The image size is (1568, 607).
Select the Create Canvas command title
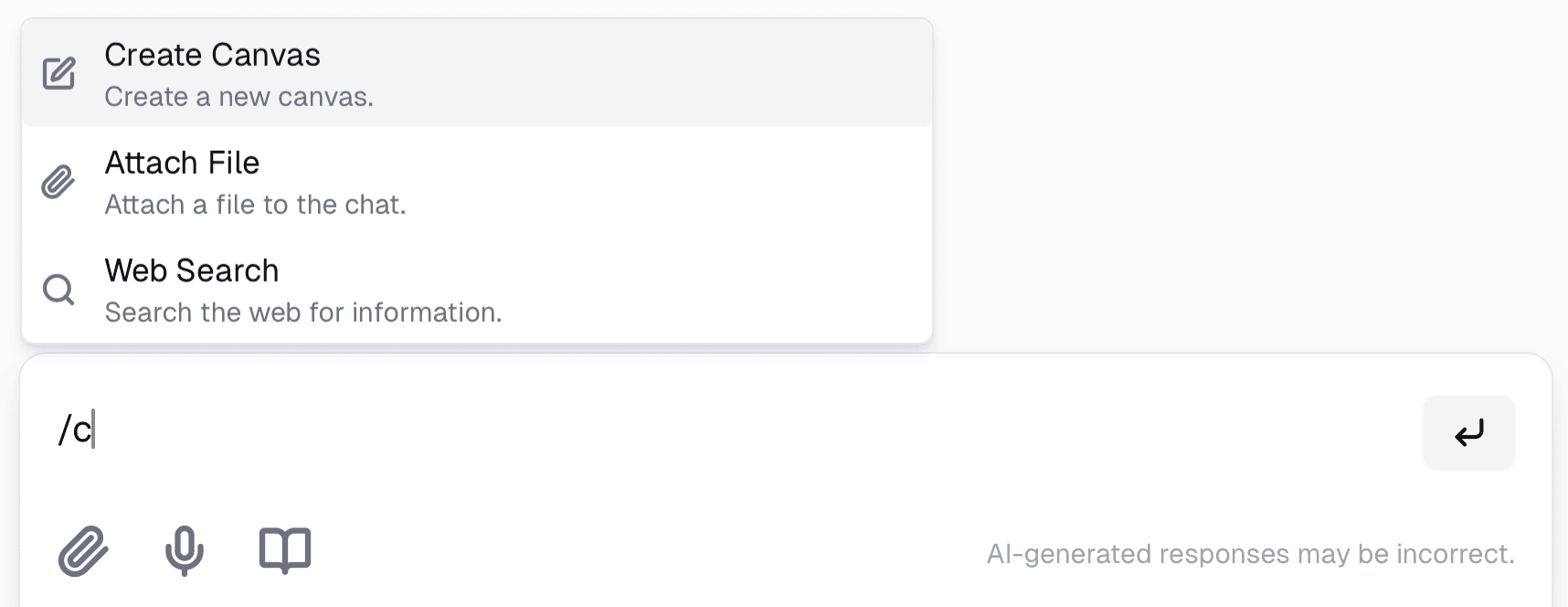pyautogui.click(x=212, y=55)
